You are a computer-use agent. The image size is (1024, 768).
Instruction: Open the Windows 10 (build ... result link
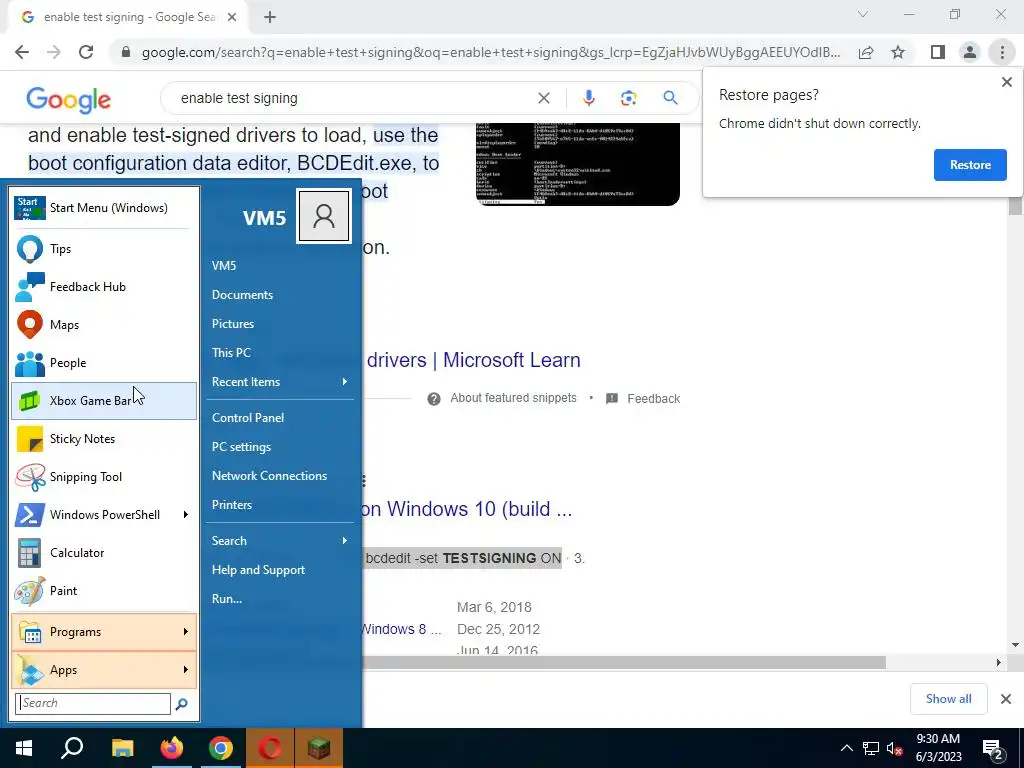pyautogui.click(x=466, y=509)
